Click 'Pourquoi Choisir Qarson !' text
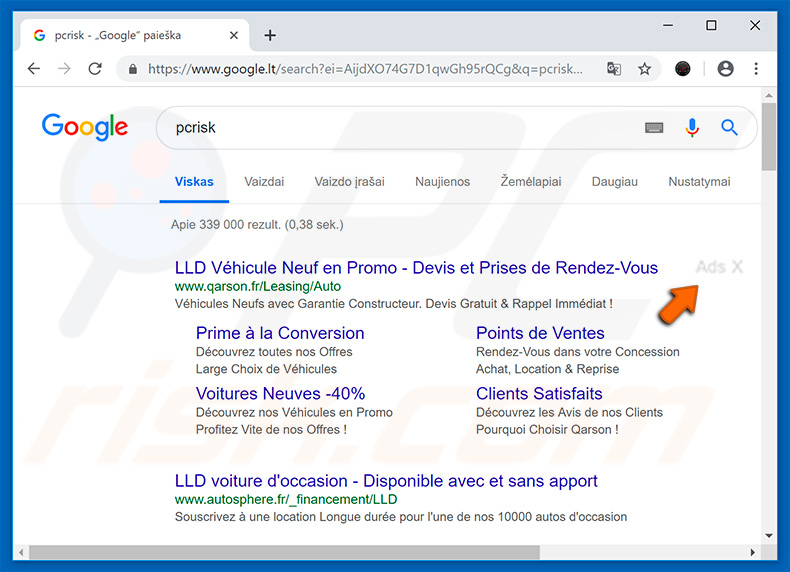The width and height of the screenshot is (790, 572). pos(547,429)
